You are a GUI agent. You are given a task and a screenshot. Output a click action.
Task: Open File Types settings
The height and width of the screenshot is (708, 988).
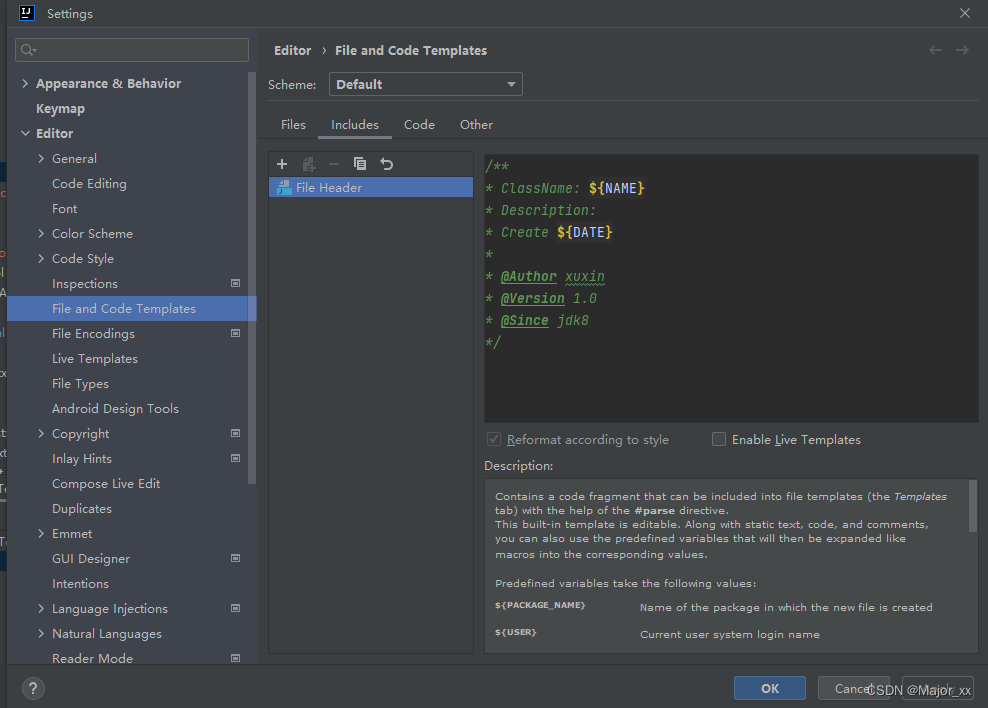(x=81, y=384)
